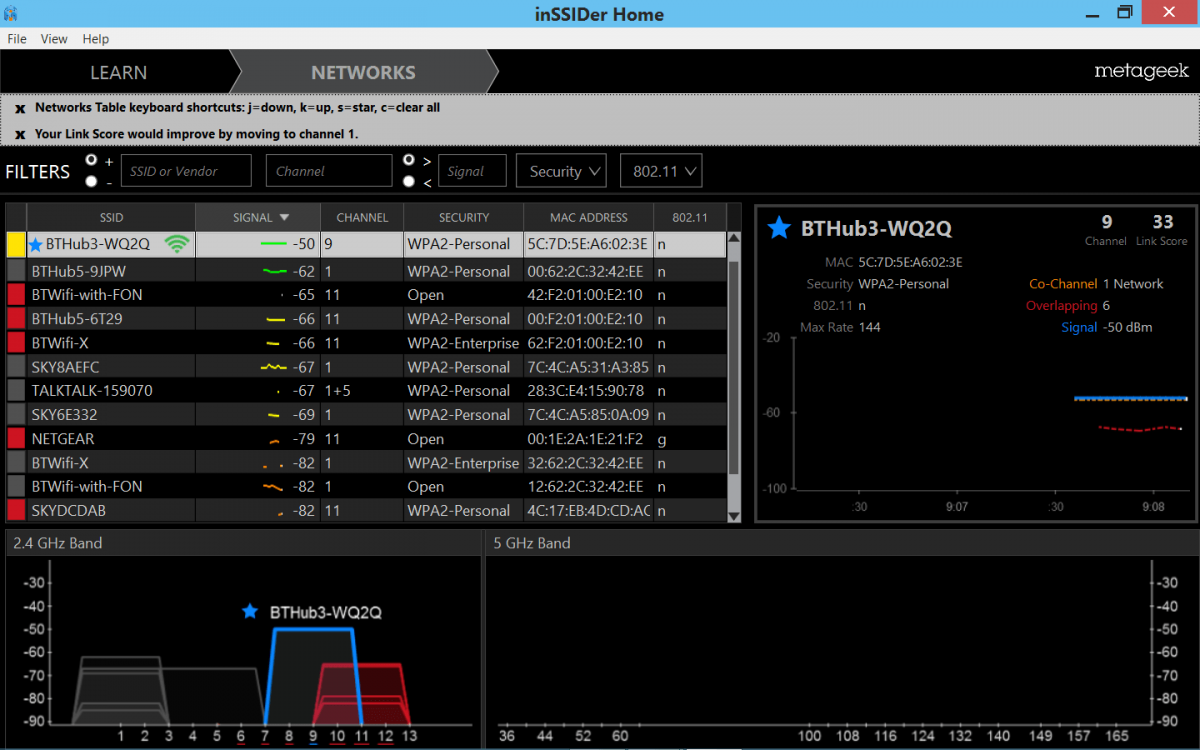
Task: Select the SKYDCDAB network name
Action: pos(68,510)
